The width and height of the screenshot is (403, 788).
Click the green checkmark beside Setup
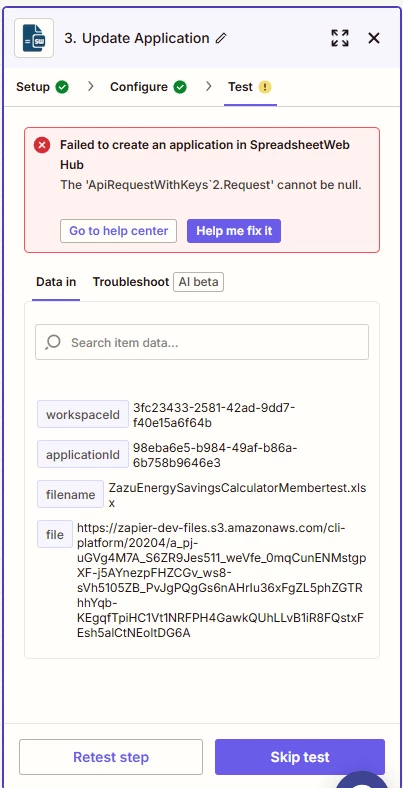[x=62, y=87]
